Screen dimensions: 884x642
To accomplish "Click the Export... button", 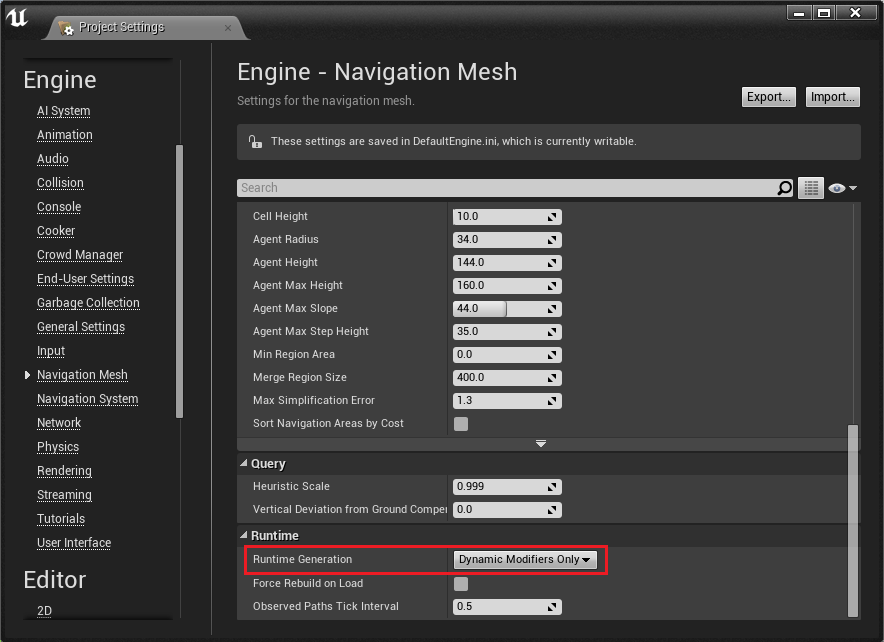I will pyautogui.click(x=768, y=97).
